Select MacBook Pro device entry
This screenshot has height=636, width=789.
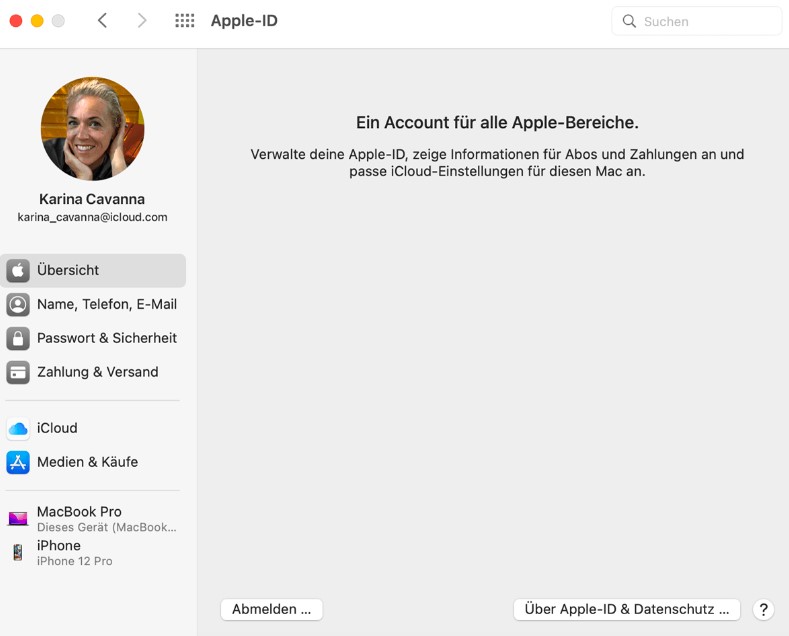(x=93, y=519)
